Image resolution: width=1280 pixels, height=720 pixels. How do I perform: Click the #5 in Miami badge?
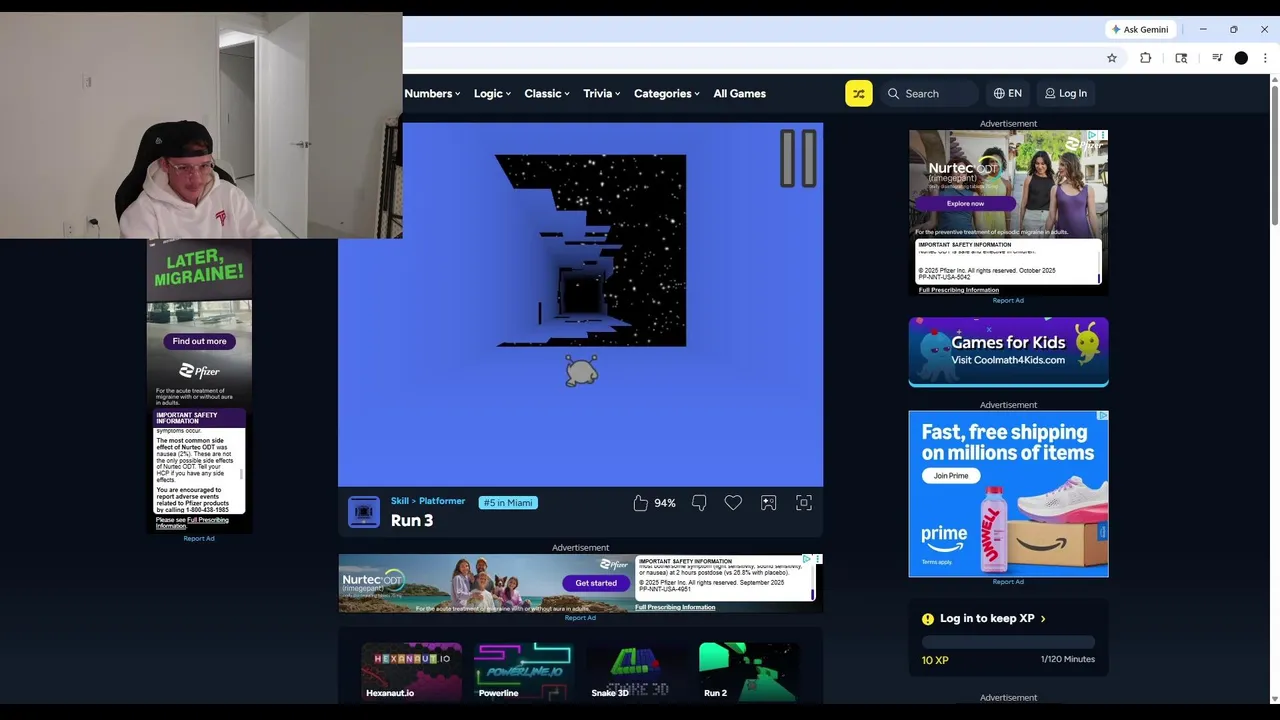508,502
